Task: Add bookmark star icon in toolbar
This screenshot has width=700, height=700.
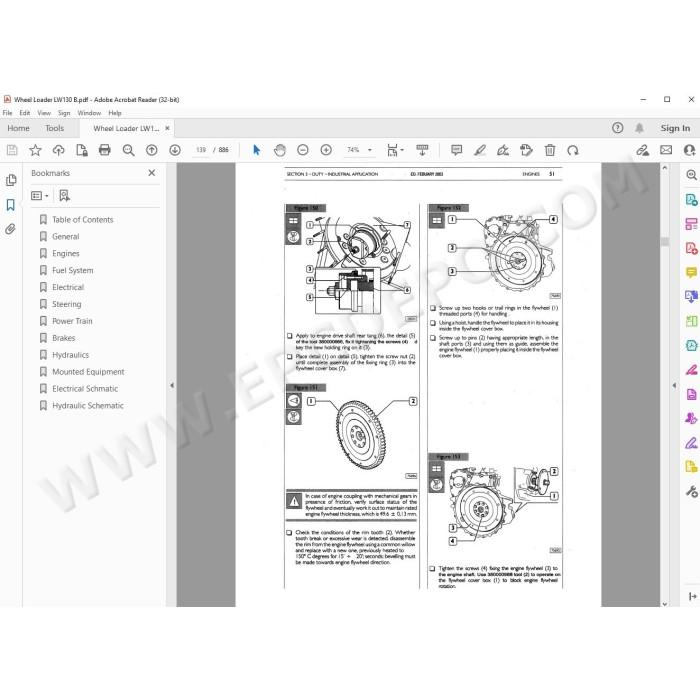Action: tap(35, 150)
